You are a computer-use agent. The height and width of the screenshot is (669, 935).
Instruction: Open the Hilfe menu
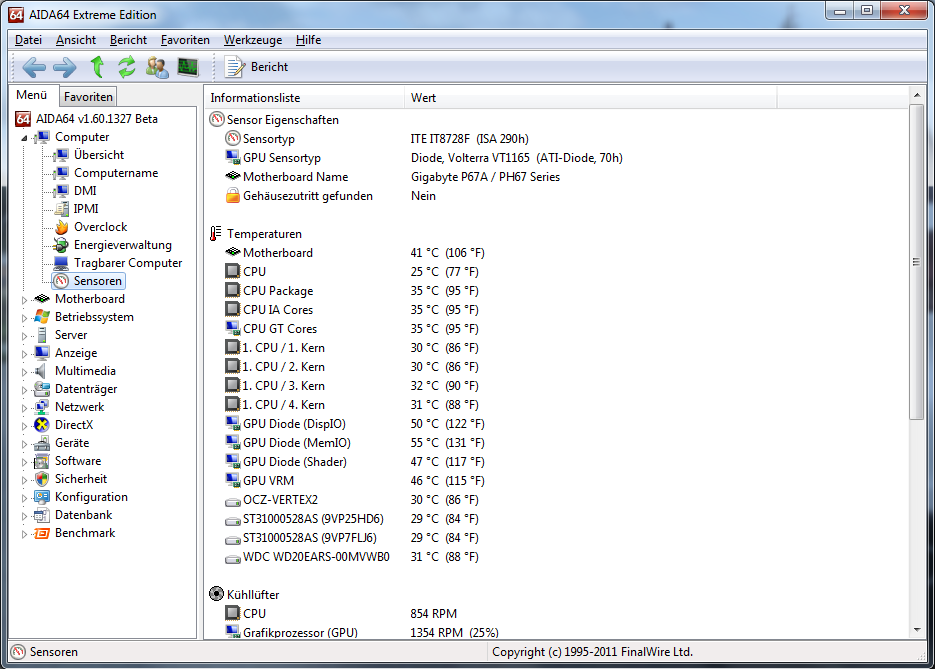(308, 40)
